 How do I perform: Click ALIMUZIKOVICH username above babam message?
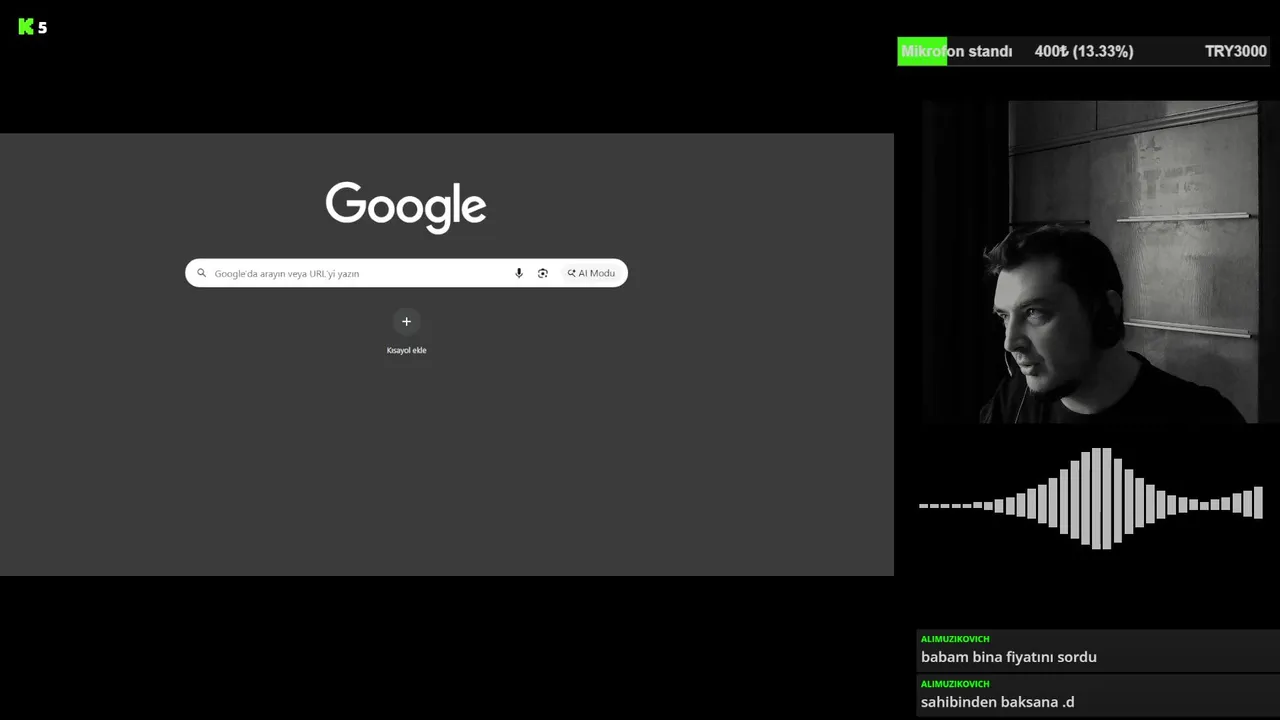click(955, 639)
